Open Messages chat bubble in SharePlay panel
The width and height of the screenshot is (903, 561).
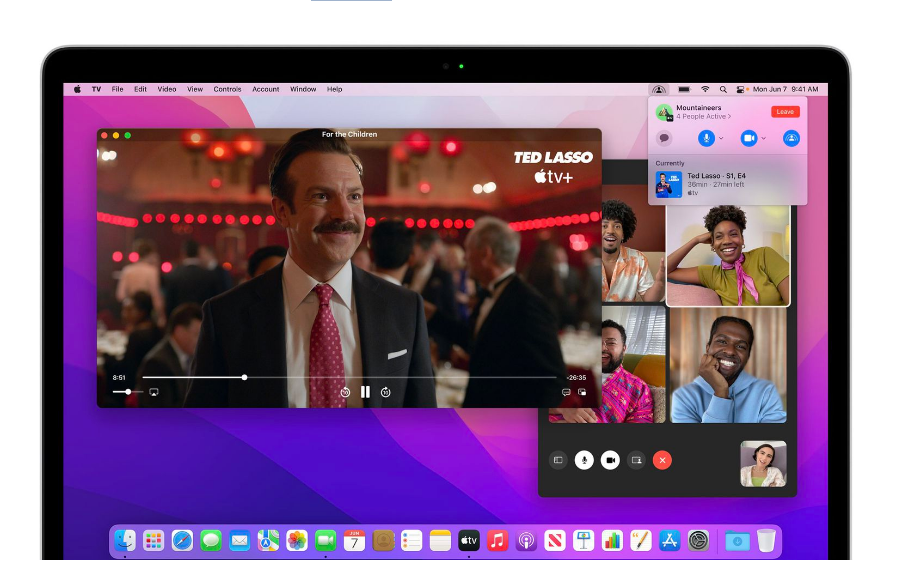664,138
